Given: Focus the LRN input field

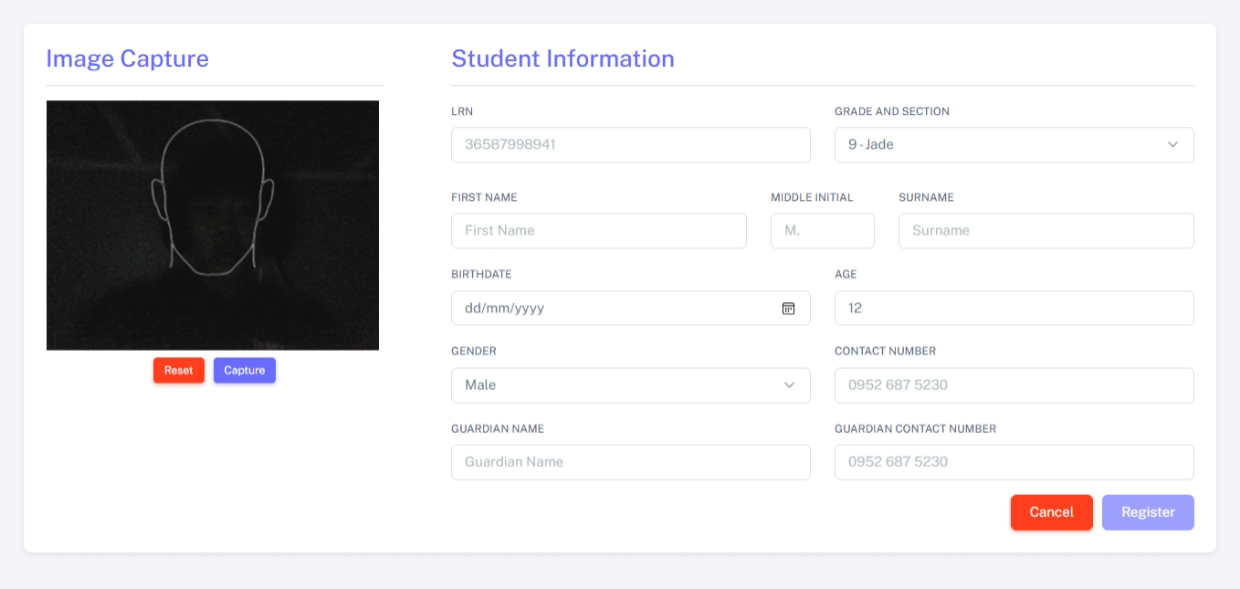Looking at the screenshot, I should [631, 145].
